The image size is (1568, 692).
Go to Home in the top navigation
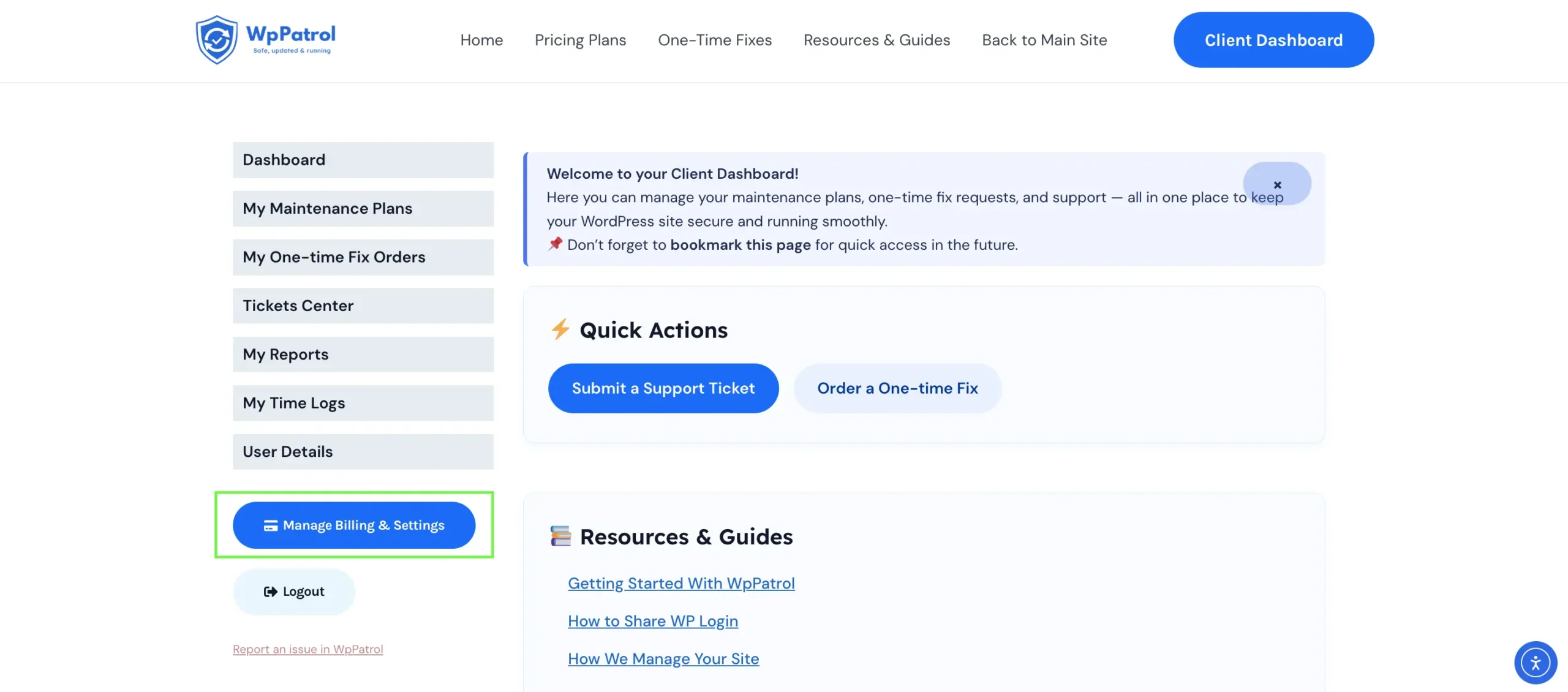click(481, 40)
